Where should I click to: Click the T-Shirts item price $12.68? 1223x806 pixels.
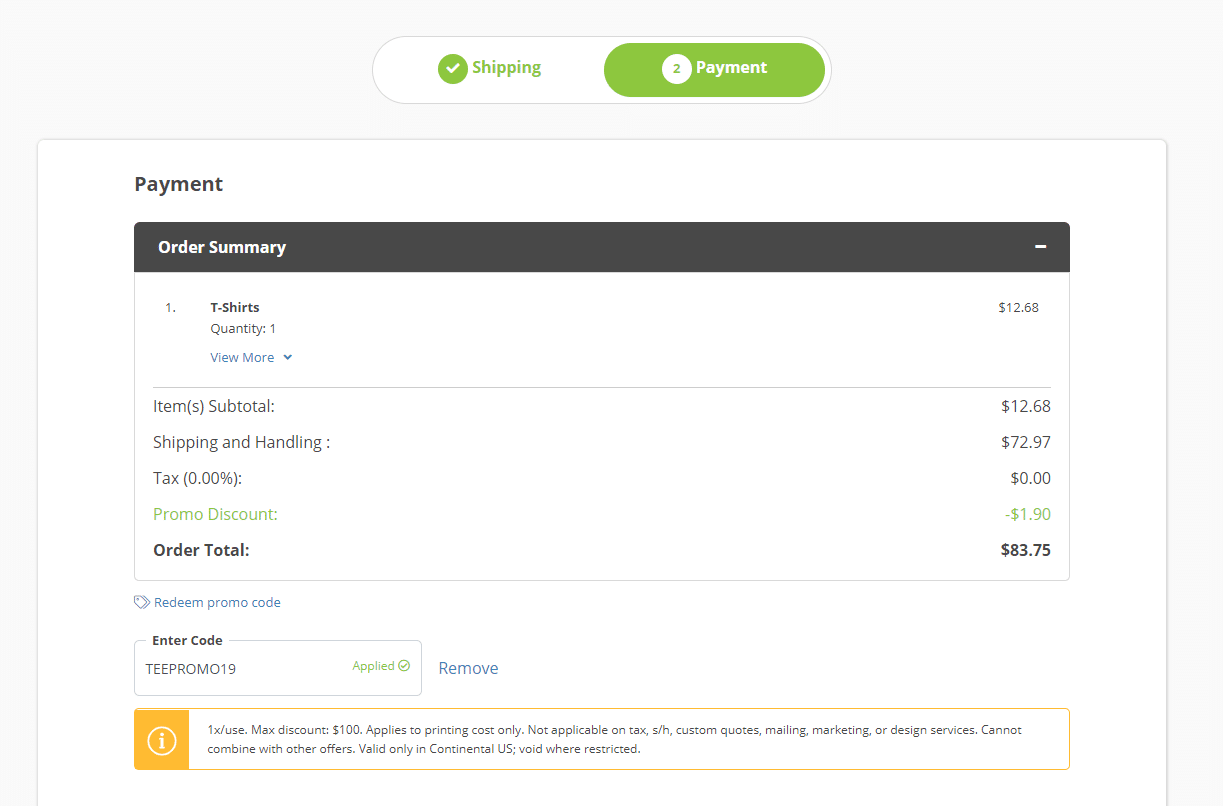tap(1018, 307)
